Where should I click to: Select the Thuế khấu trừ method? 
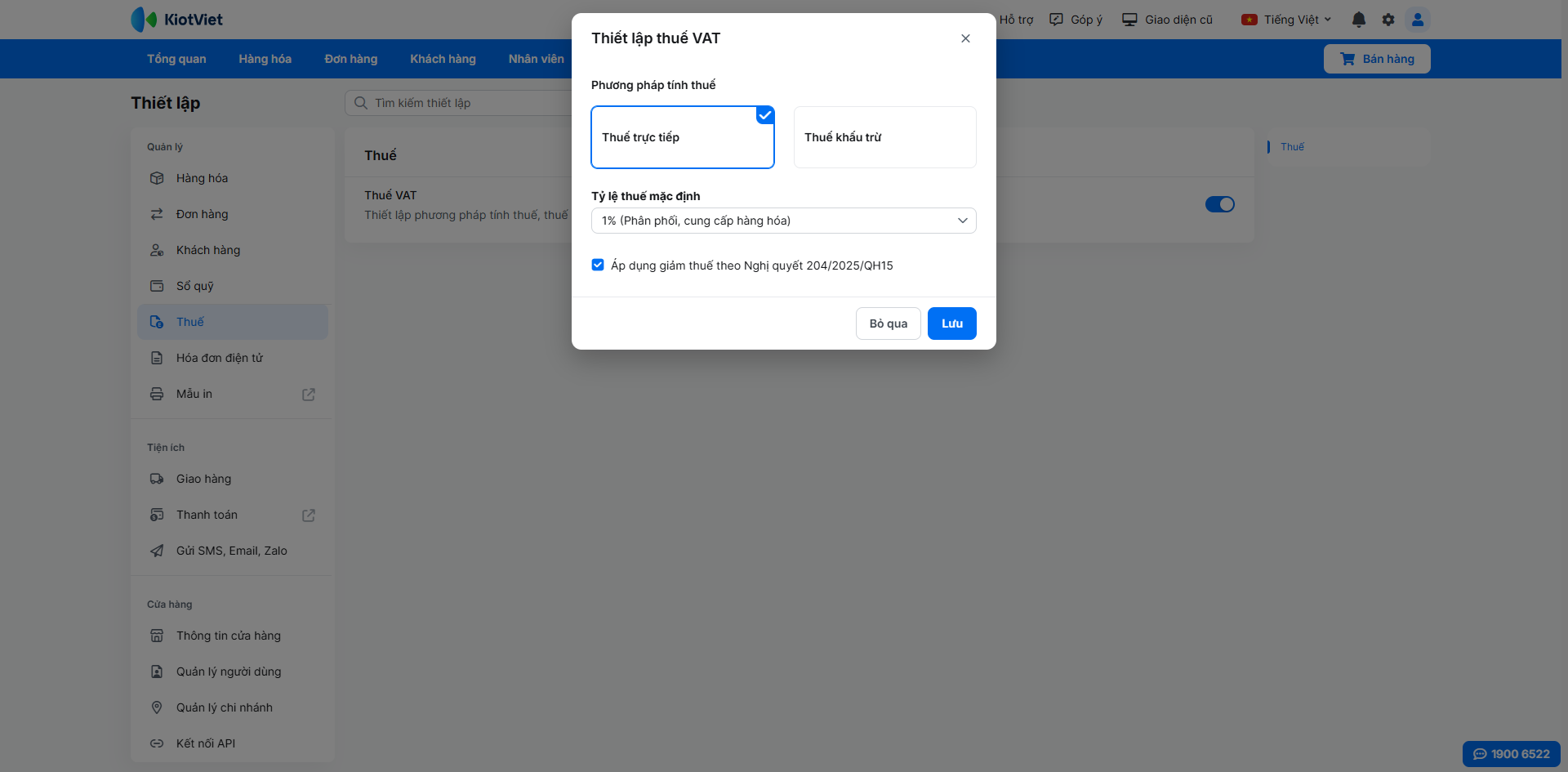pyautogui.click(x=884, y=137)
